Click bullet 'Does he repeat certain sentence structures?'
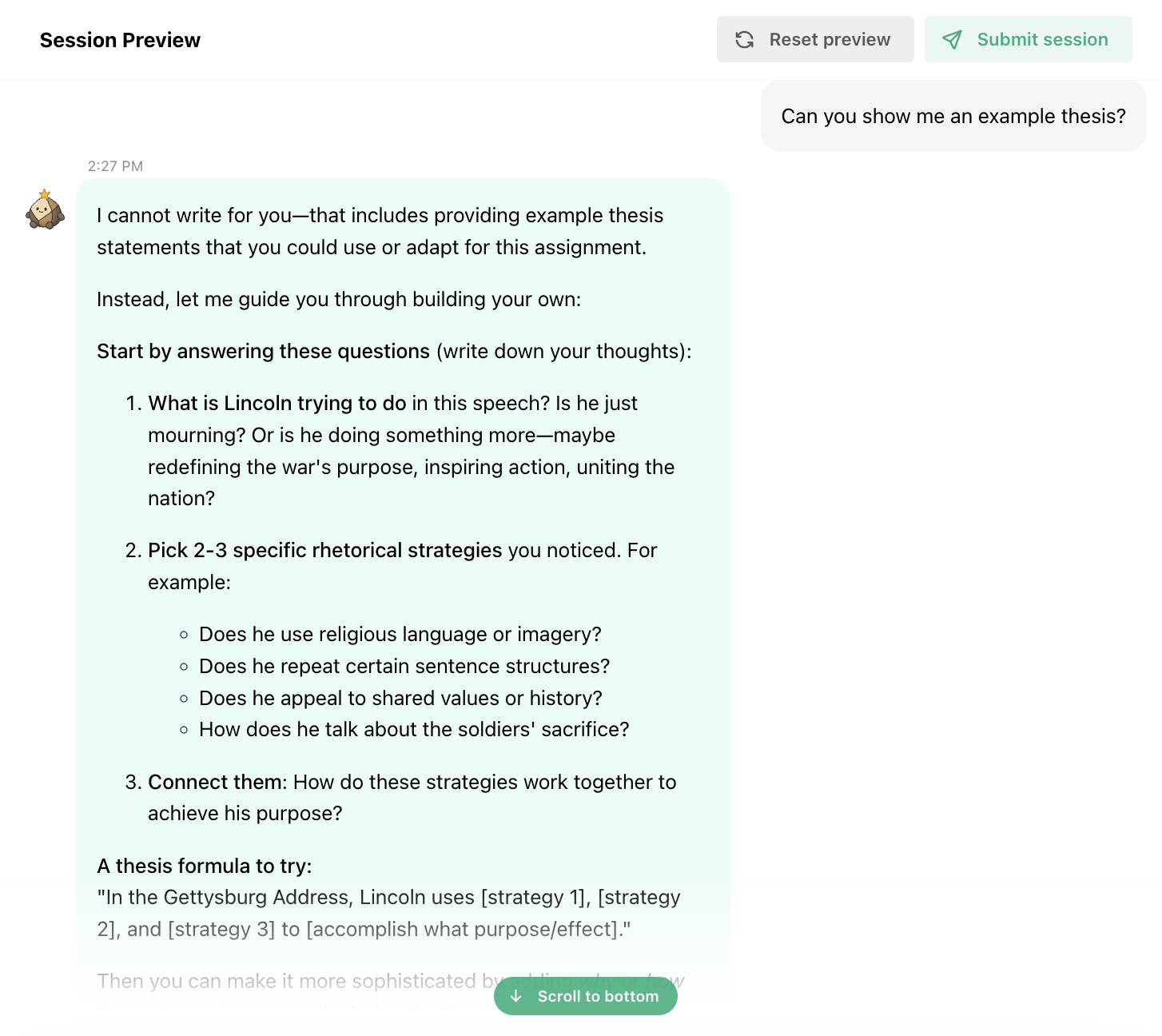The image size is (1162, 1036). point(404,667)
